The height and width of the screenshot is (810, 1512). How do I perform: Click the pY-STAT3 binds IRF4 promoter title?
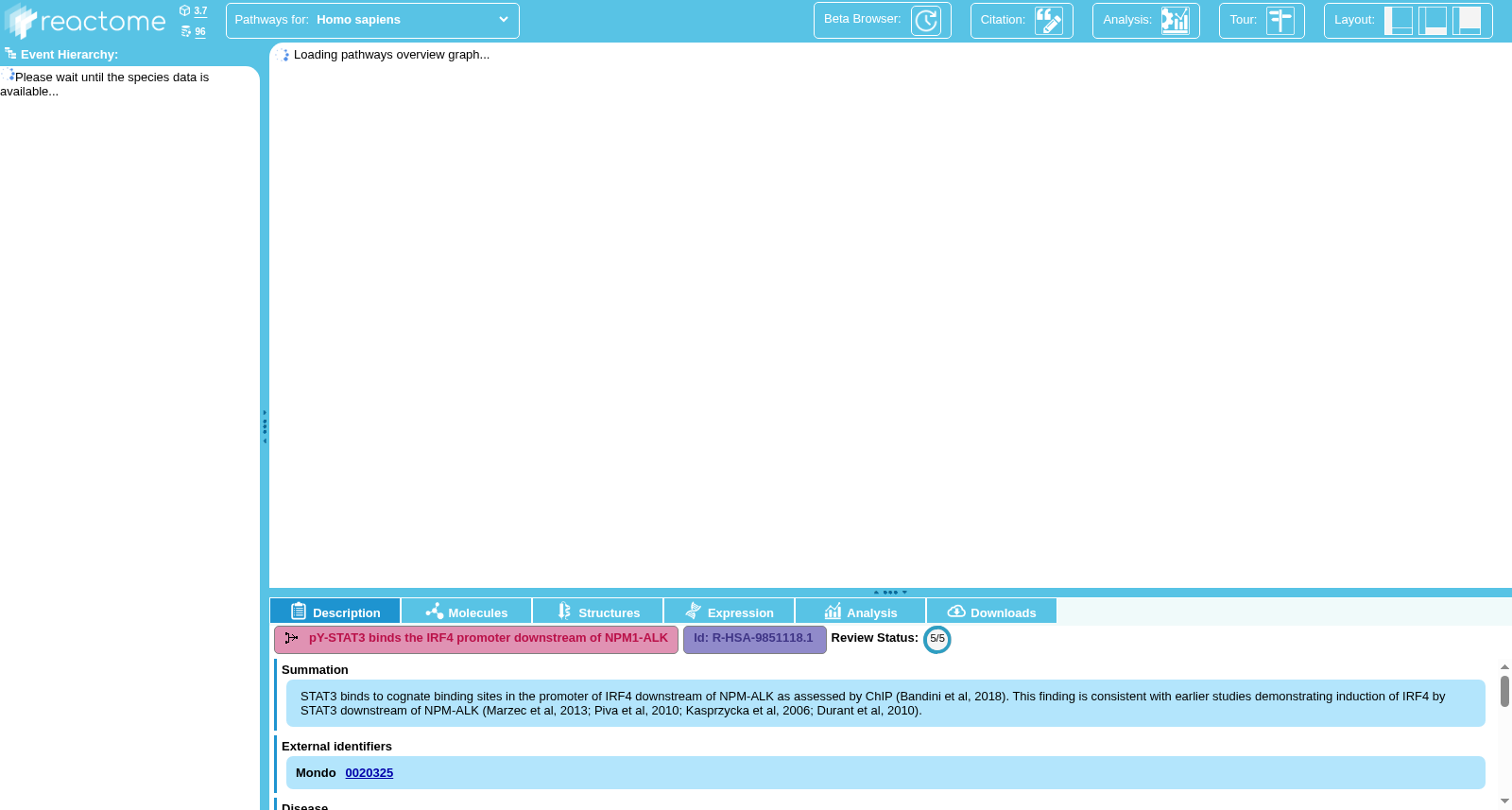[x=489, y=638]
